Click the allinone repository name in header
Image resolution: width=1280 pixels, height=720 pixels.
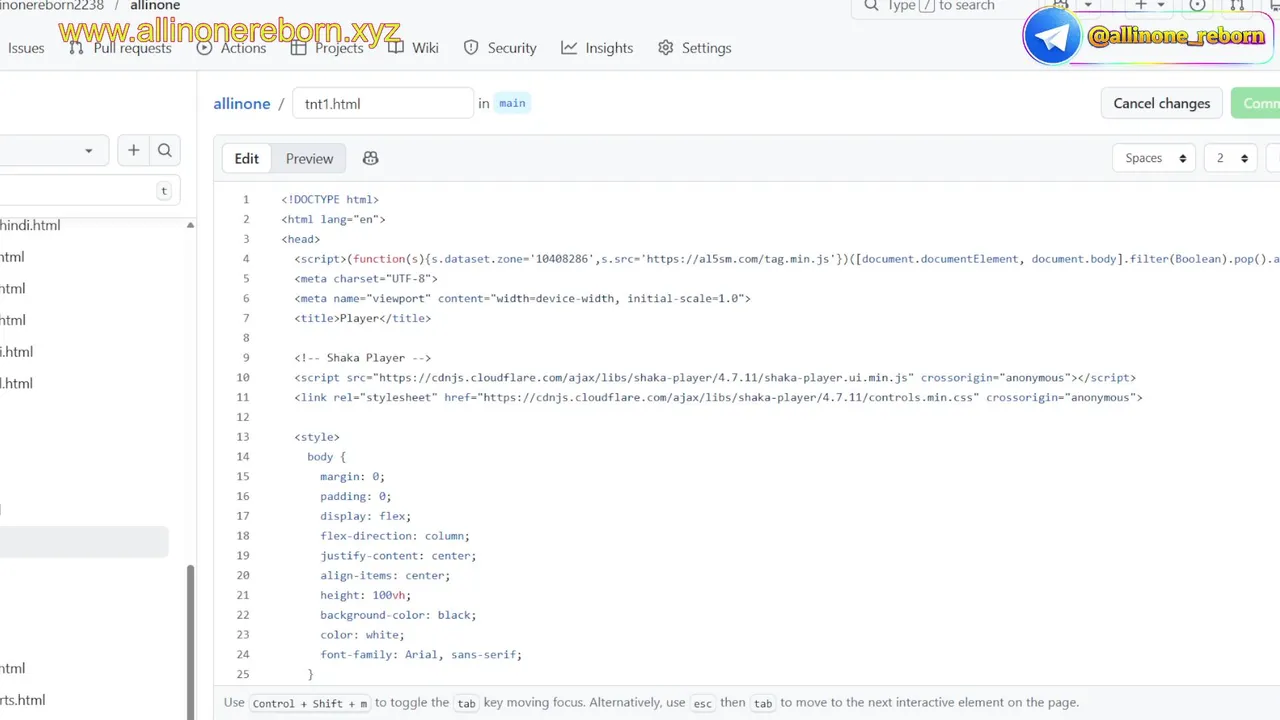coord(155,6)
